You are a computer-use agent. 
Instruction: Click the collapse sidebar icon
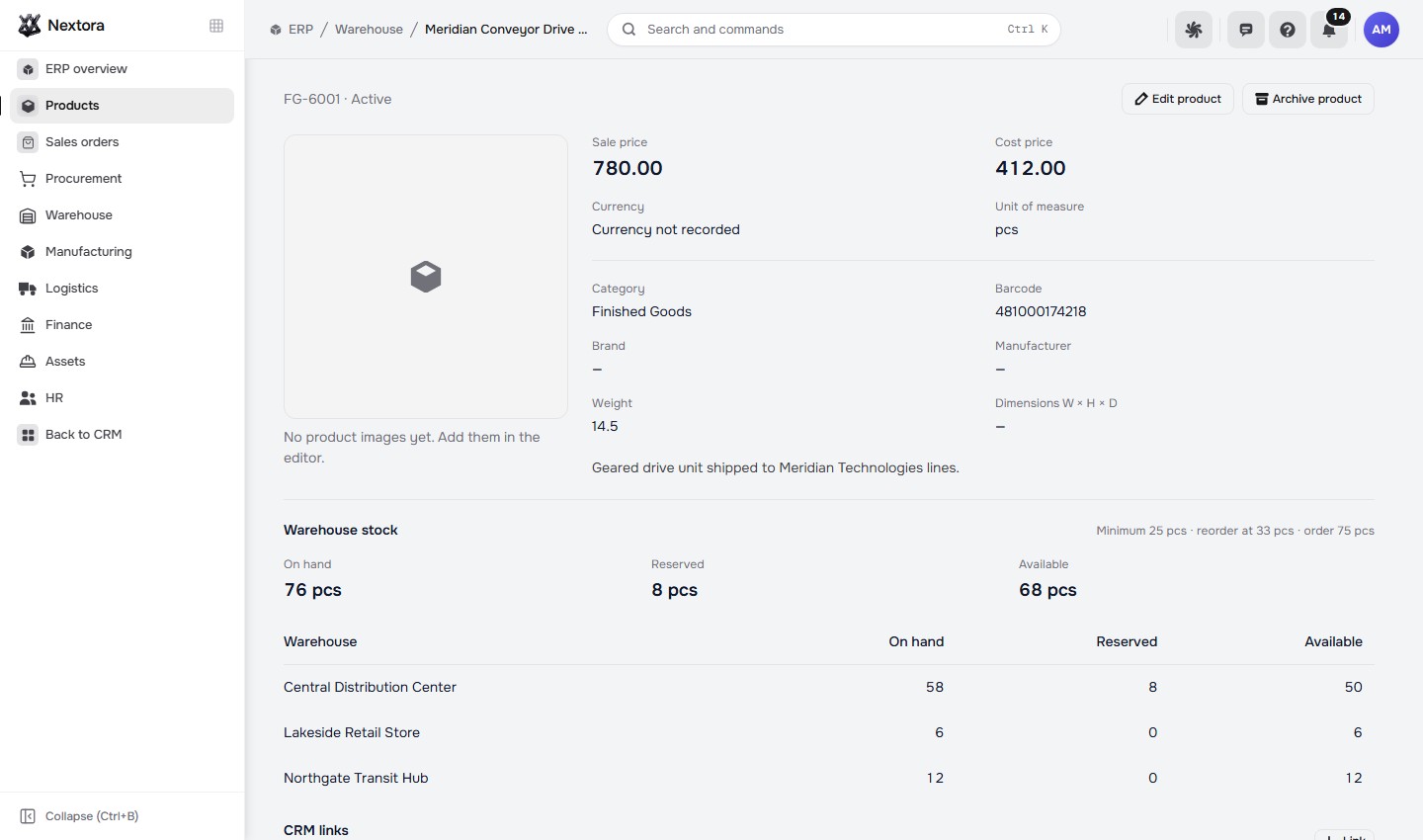[28, 816]
